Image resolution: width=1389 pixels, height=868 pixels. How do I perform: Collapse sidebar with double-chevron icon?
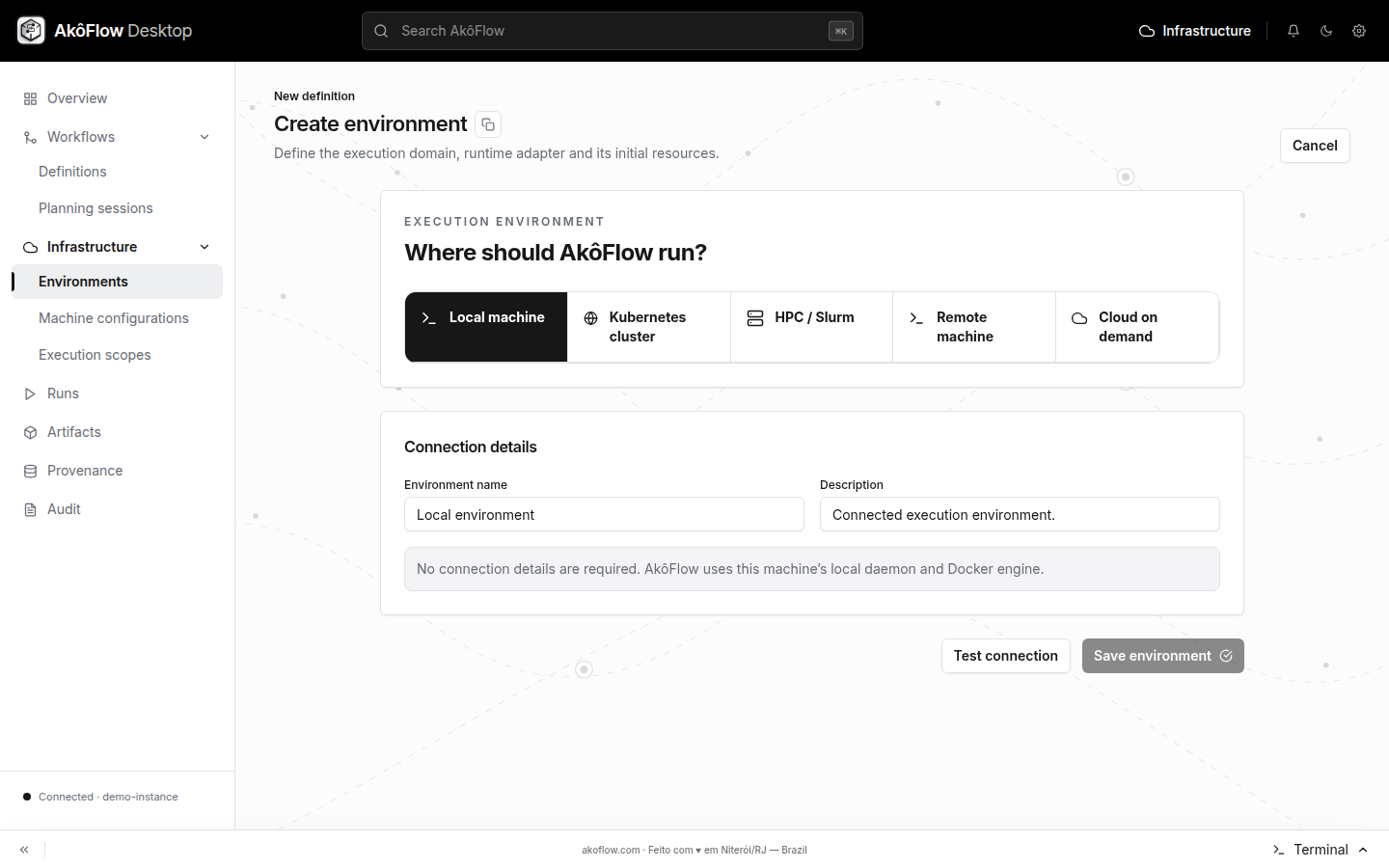point(24,850)
